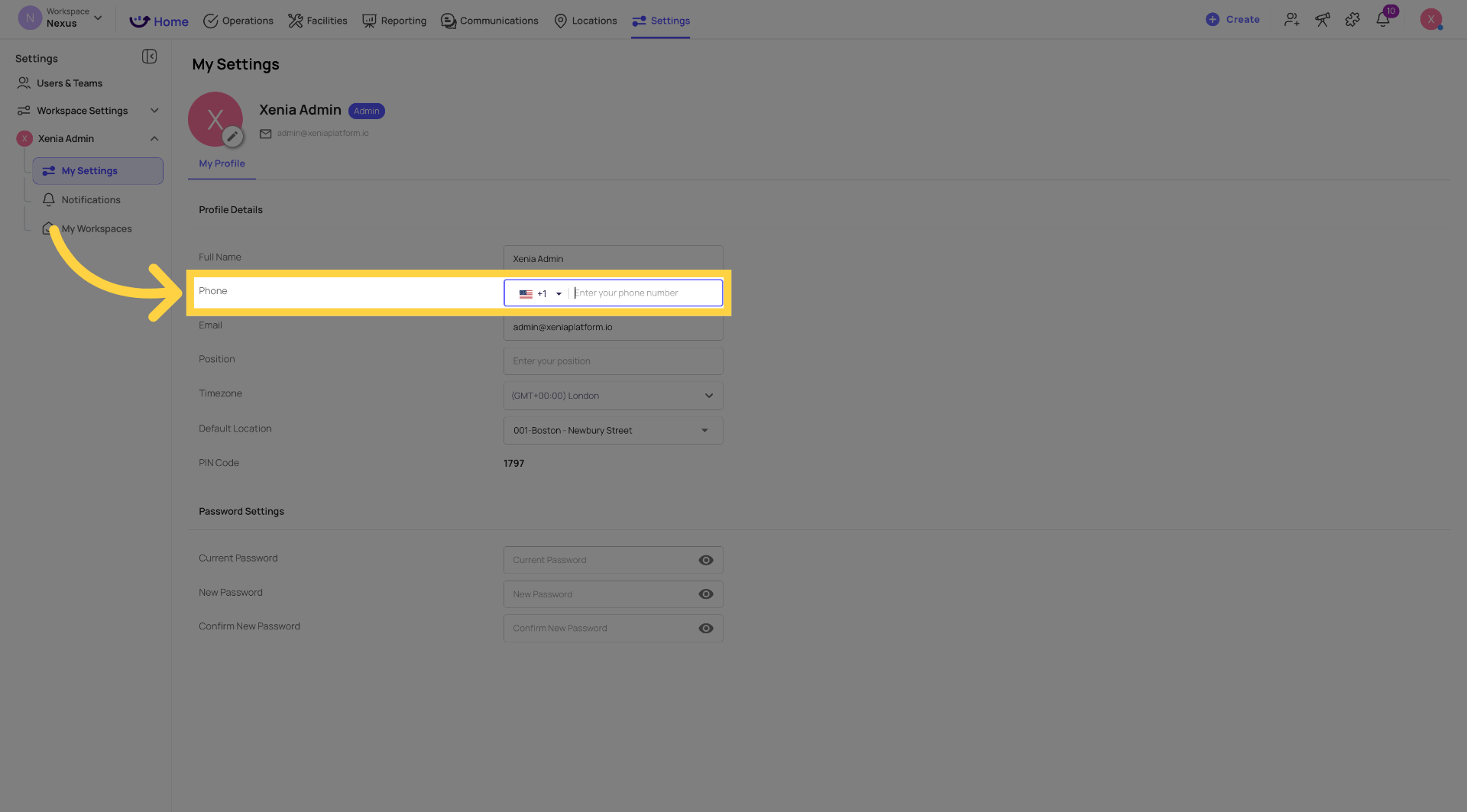Show the confirm password with eye icon
Viewport: 1467px width, 812px height.
click(706, 629)
